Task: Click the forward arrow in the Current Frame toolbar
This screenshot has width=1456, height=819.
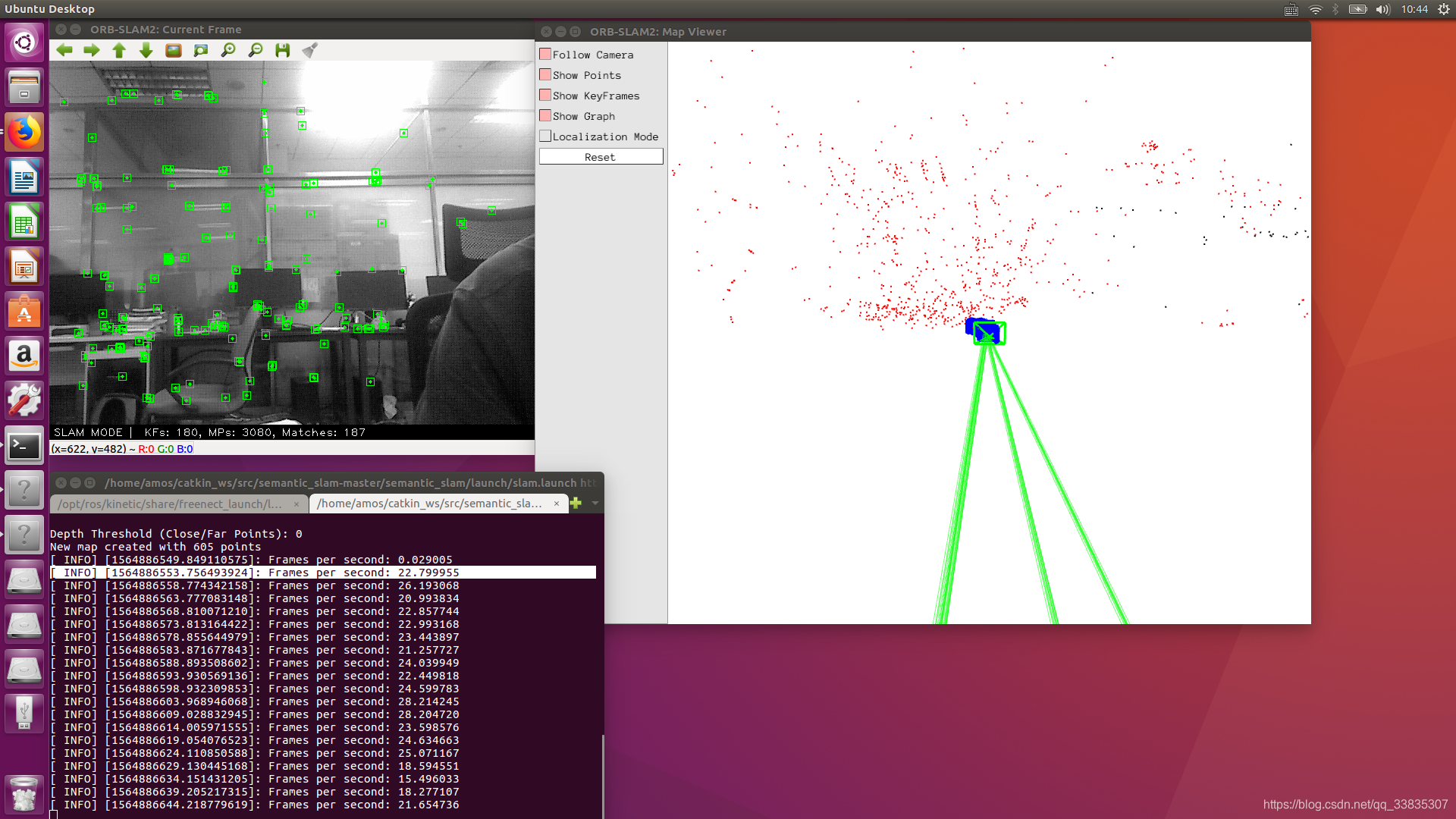Action: (x=91, y=50)
